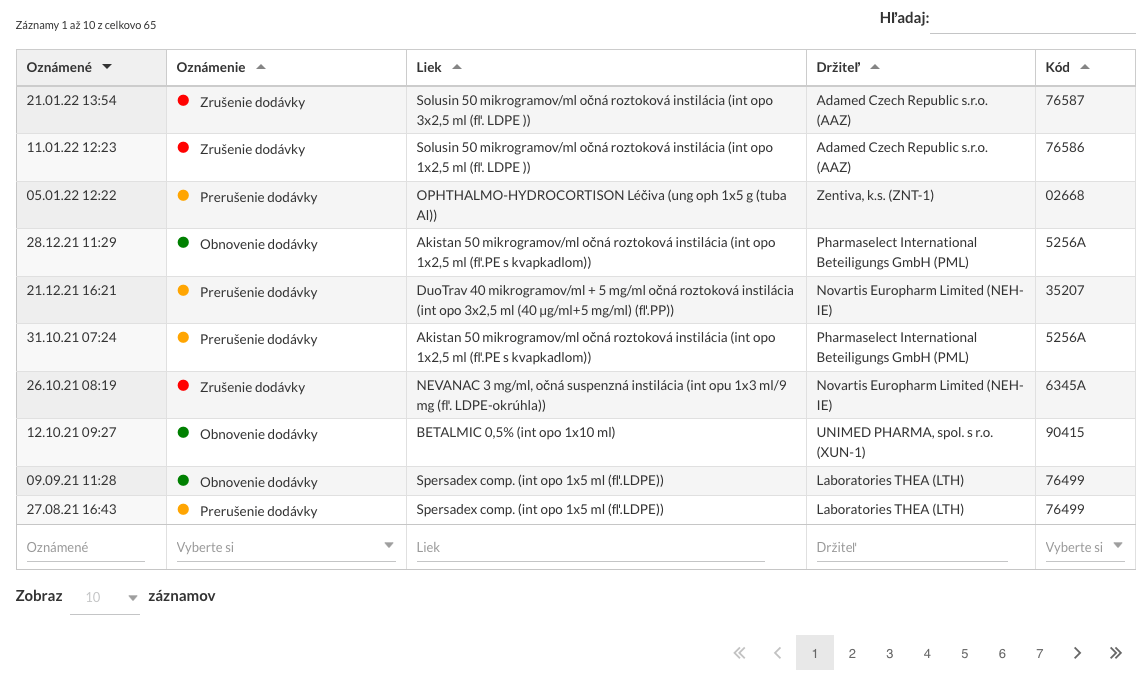
Task: Open page 4 of the table
Action: [927, 653]
